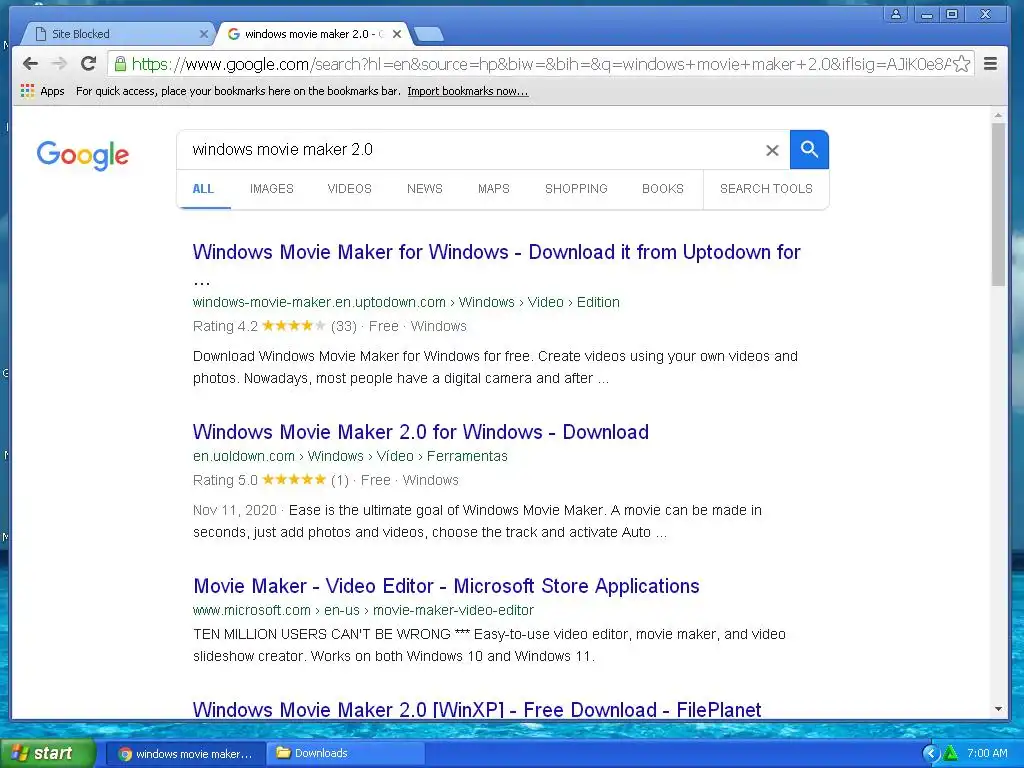Switch to BOOKS results

click(663, 189)
